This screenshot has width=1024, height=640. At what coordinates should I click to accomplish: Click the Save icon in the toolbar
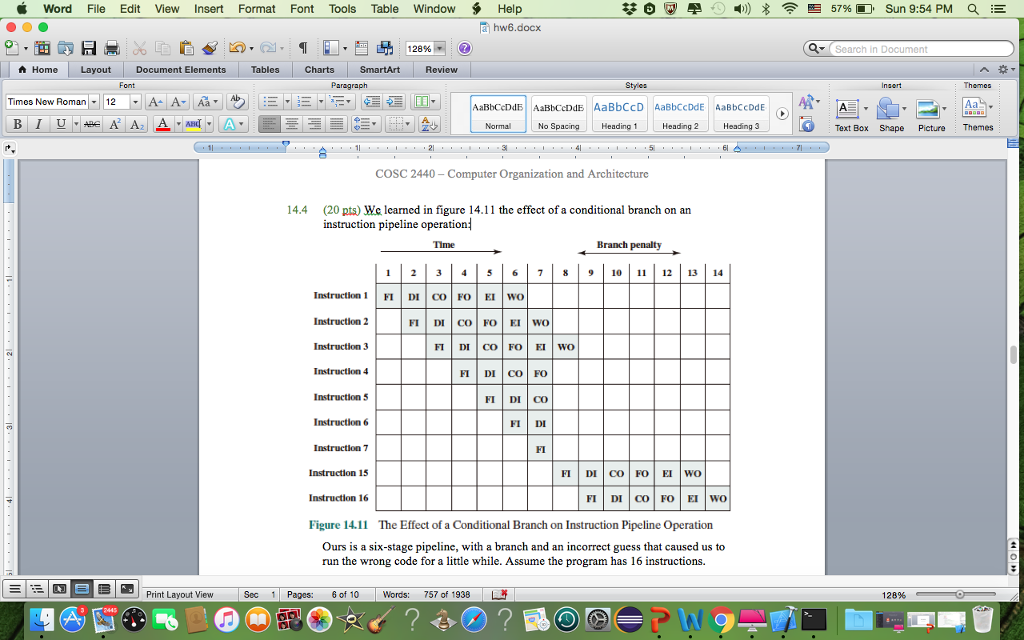pyautogui.click(x=88, y=47)
